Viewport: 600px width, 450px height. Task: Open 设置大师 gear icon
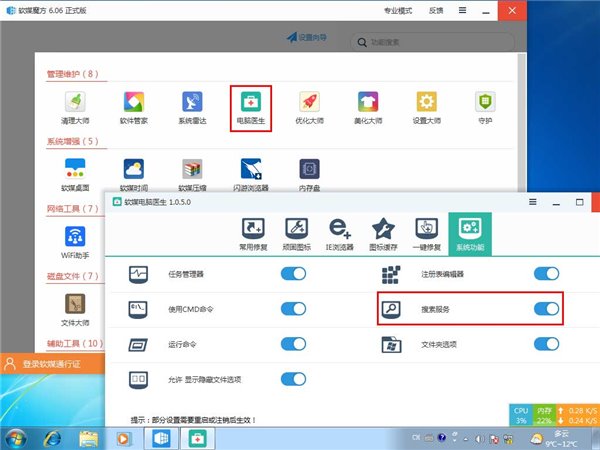[427, 102]
